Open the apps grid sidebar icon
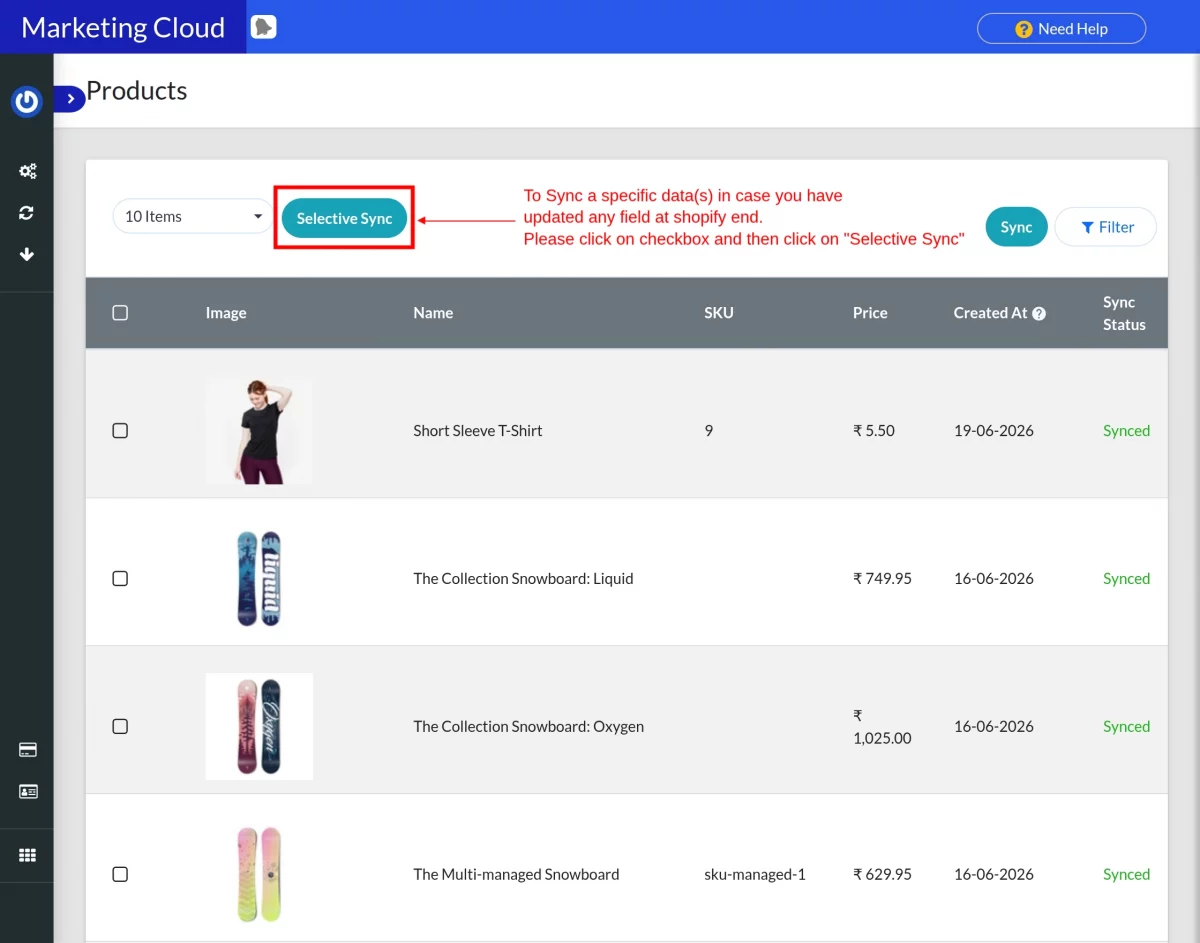The height and width of the screenshot is (943, 1200). (x=28, y=856)
